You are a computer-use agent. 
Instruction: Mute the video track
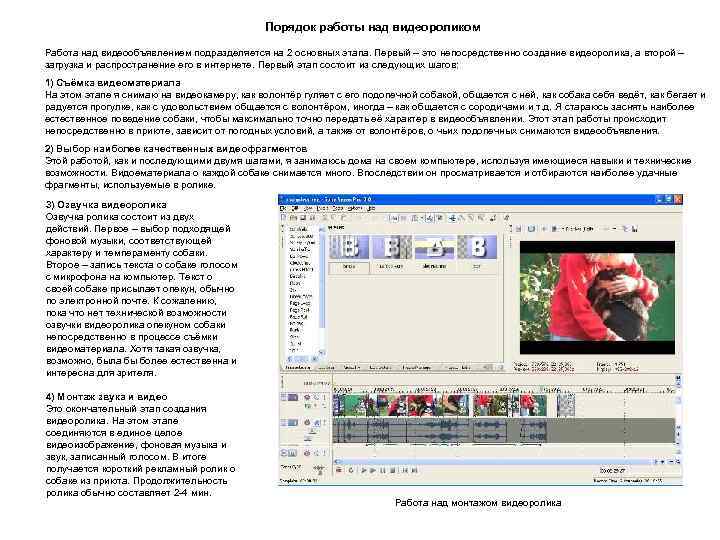pos(316,397)
